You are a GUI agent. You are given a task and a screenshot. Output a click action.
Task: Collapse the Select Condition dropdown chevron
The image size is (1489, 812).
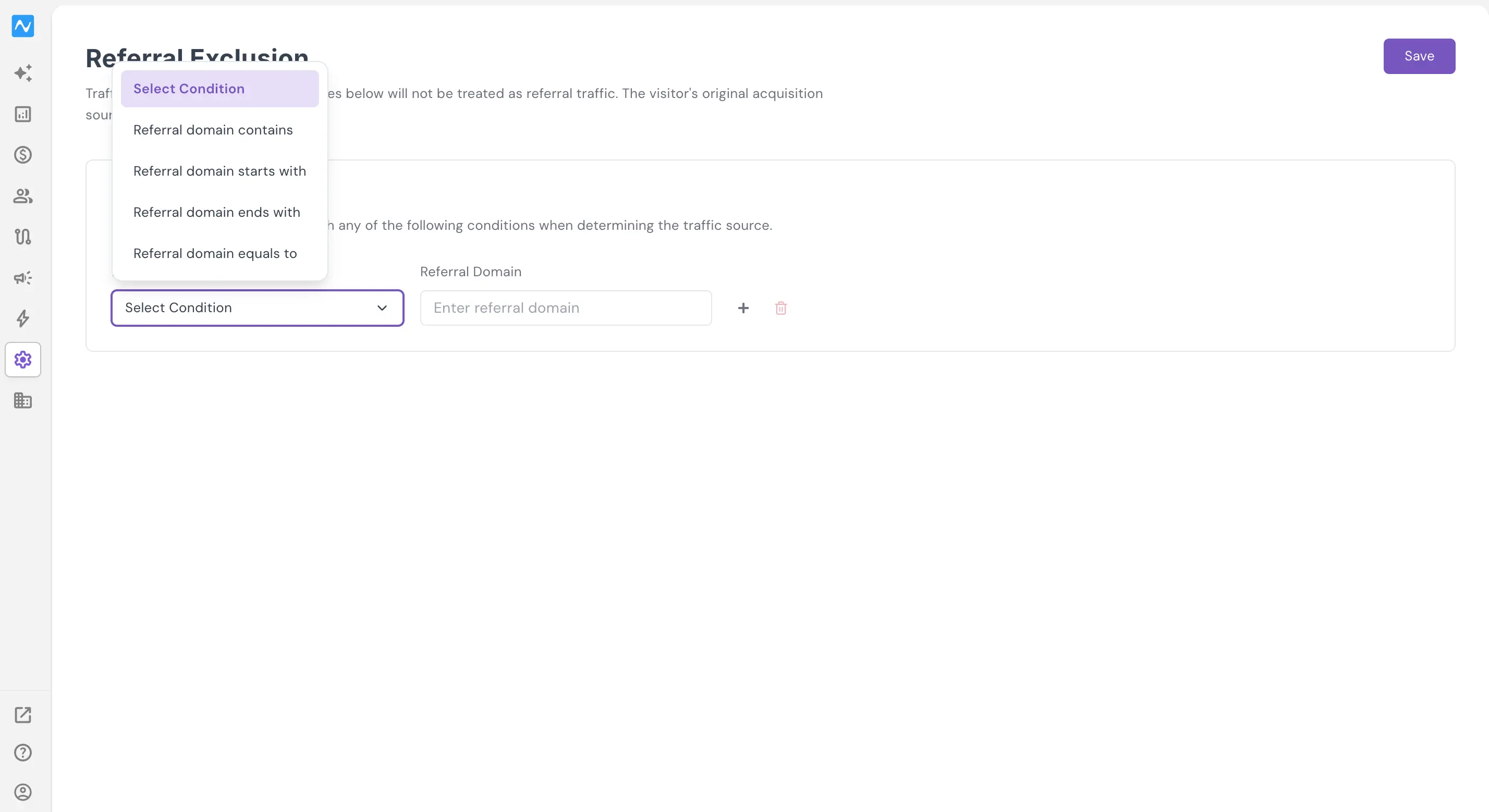(382, 308)
